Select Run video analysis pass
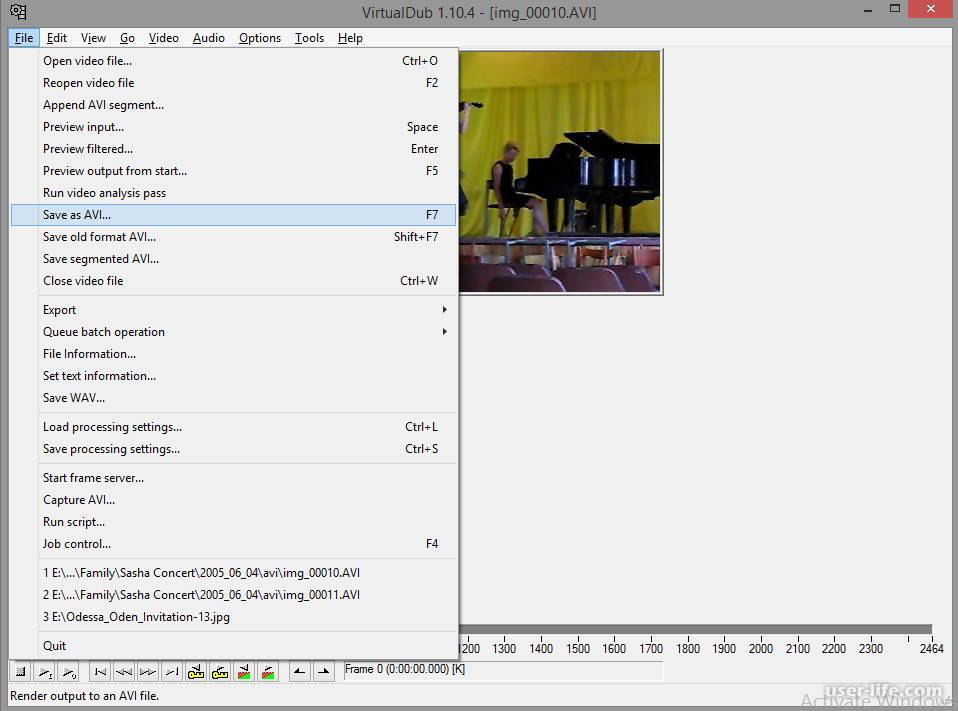 233,193
